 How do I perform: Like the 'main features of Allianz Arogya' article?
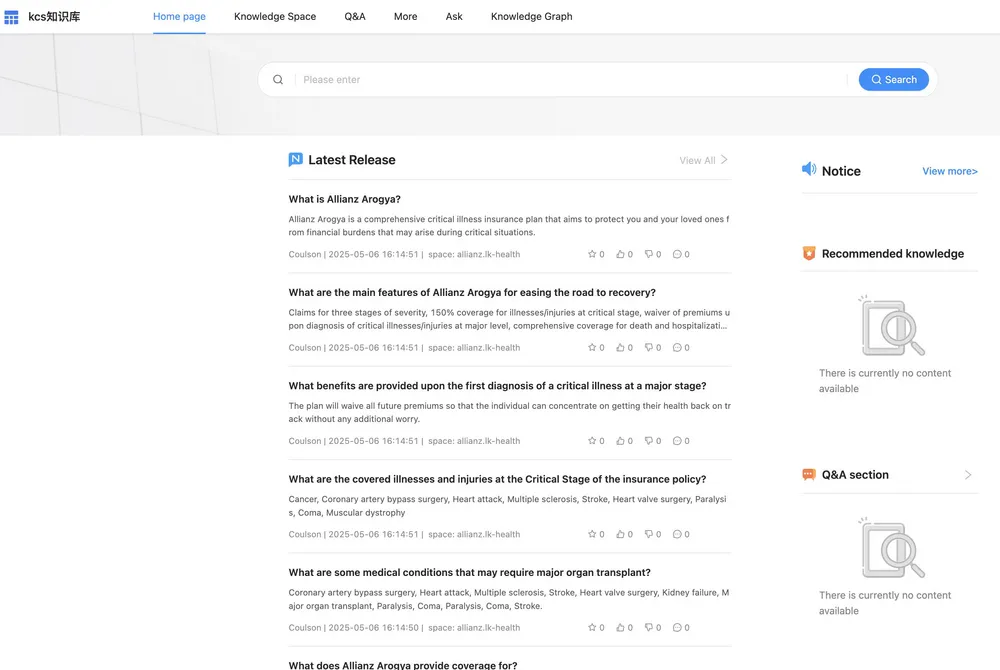(x=620, y=347)
